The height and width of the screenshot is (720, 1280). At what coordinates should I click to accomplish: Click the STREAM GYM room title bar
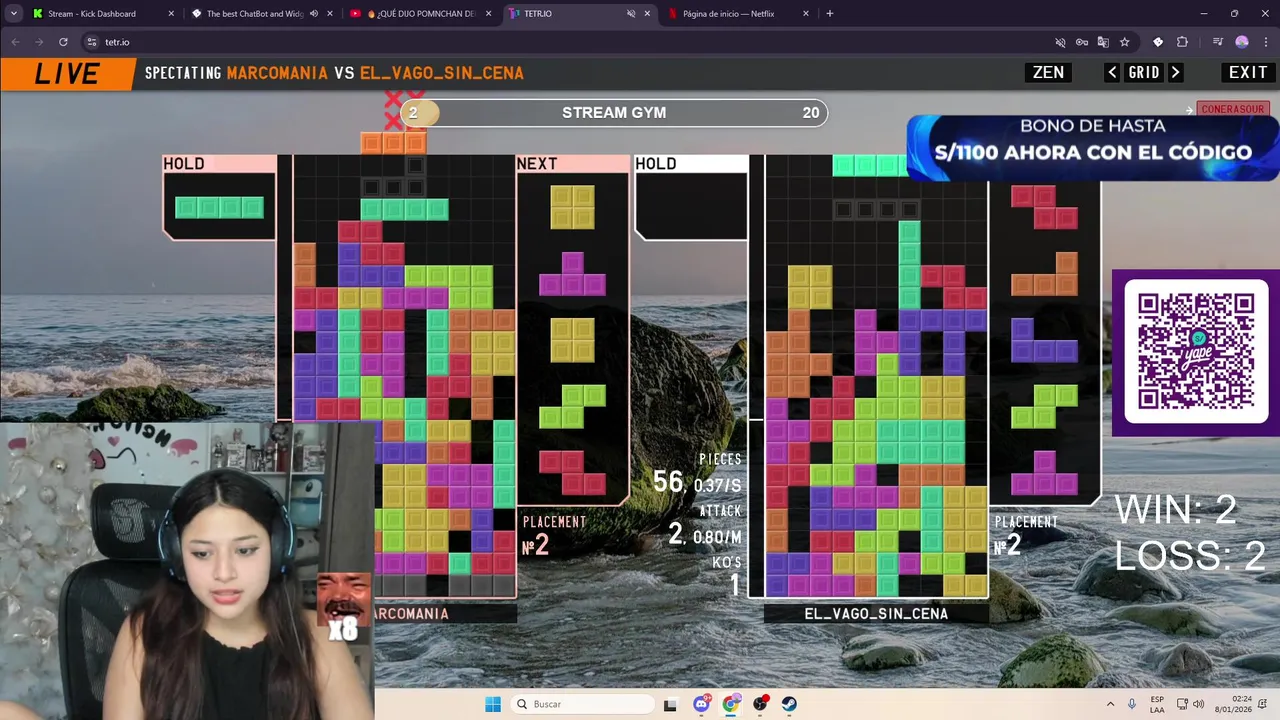(x=614, y=113)
